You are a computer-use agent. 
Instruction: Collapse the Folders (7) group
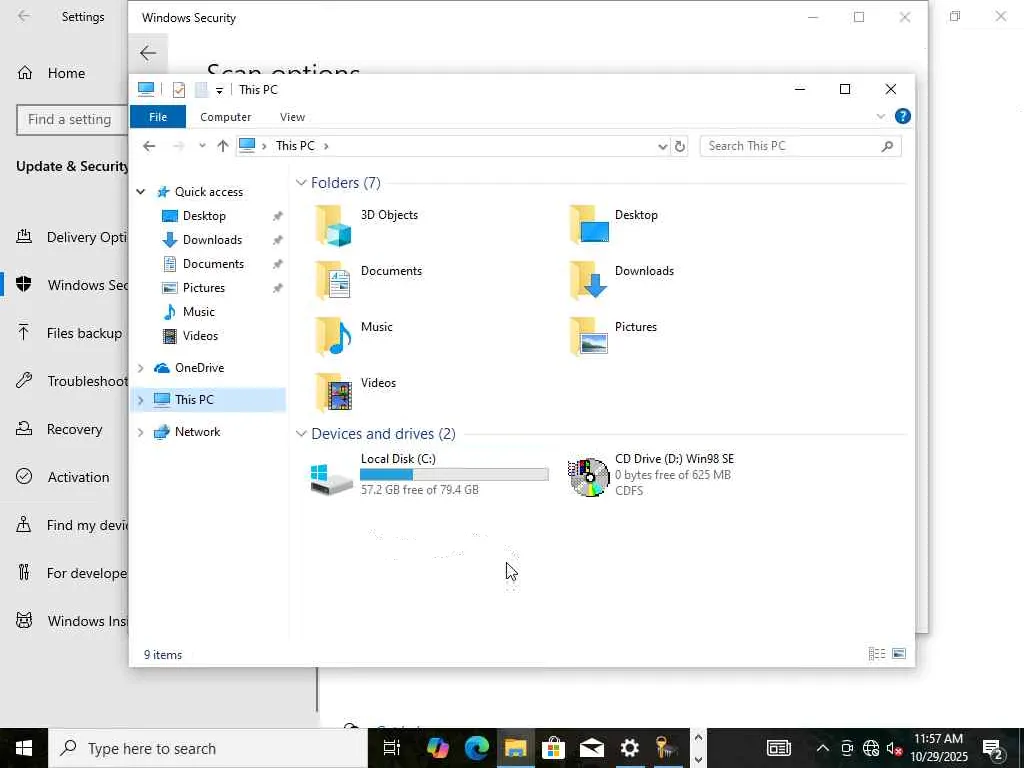coord(301,183)
